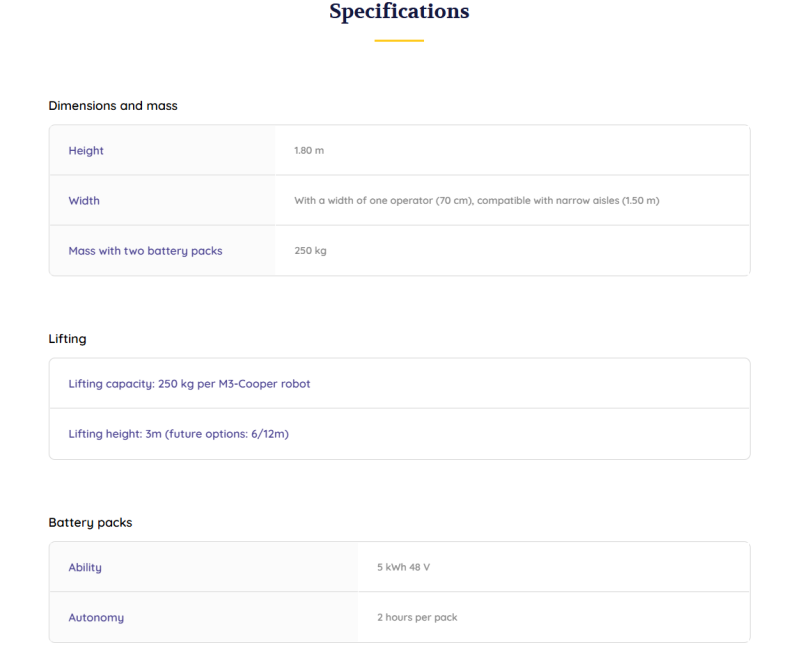800x652 pixels.
Task: Click the Battery packs section title
Action: (90, 522)
